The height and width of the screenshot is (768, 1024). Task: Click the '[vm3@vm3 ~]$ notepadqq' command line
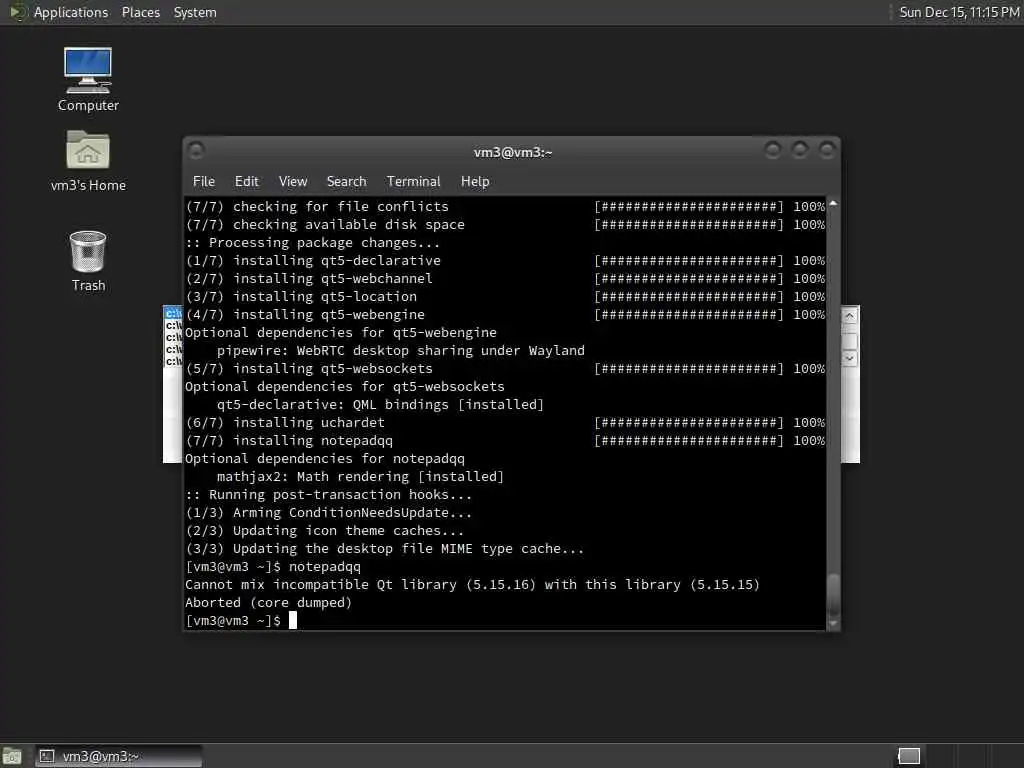coord(273,567)
